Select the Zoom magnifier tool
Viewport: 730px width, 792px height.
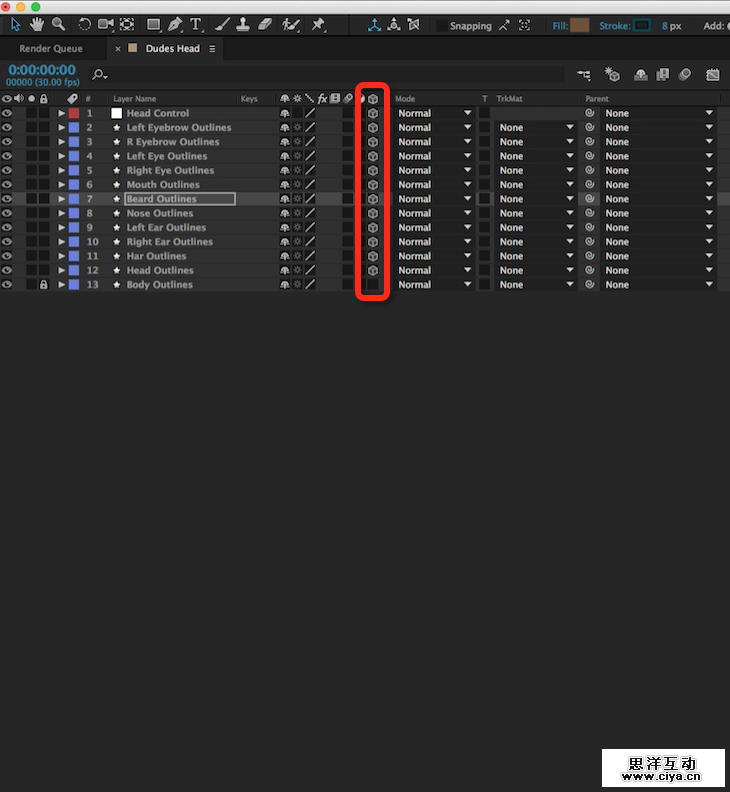pyautogui.click(x=59, y=24)
